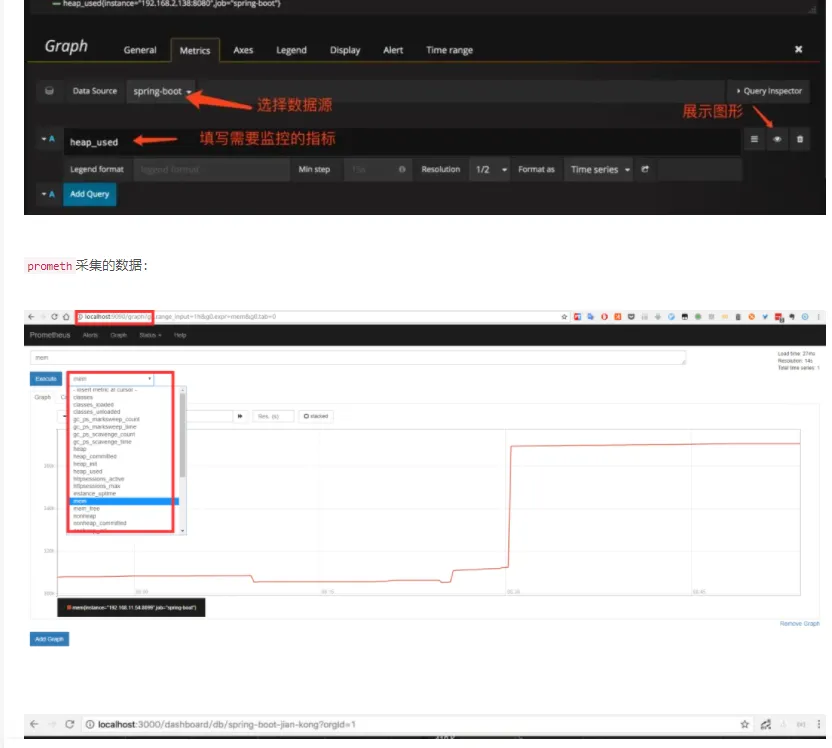The height and width of the screenshot is (748, 832).
Task: Click the blue Execute button
Action: (x=46, y=379)
